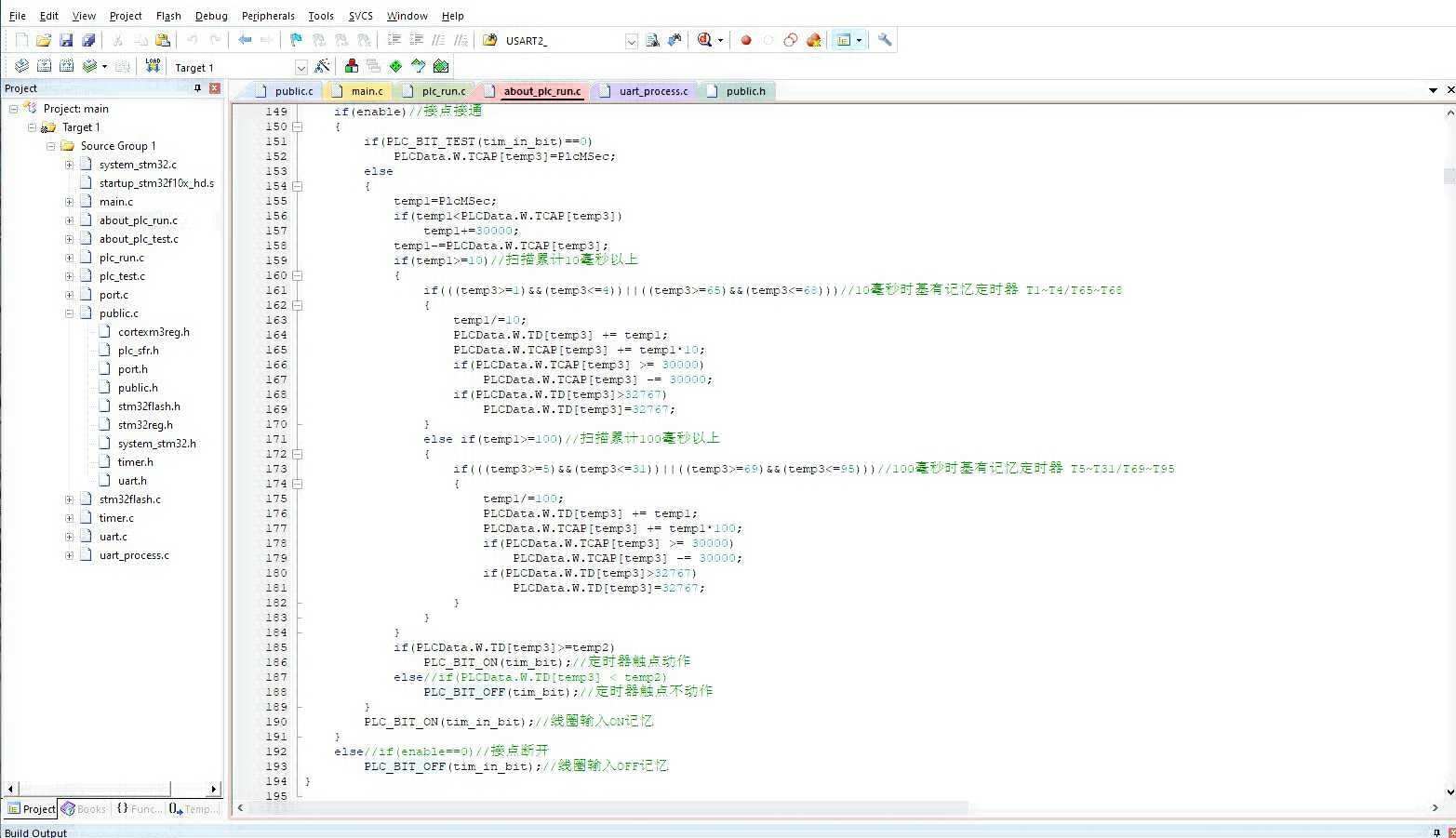Switch to the main.c editor tab
This screenshot has width=1456, height=838.
[358, 90]
